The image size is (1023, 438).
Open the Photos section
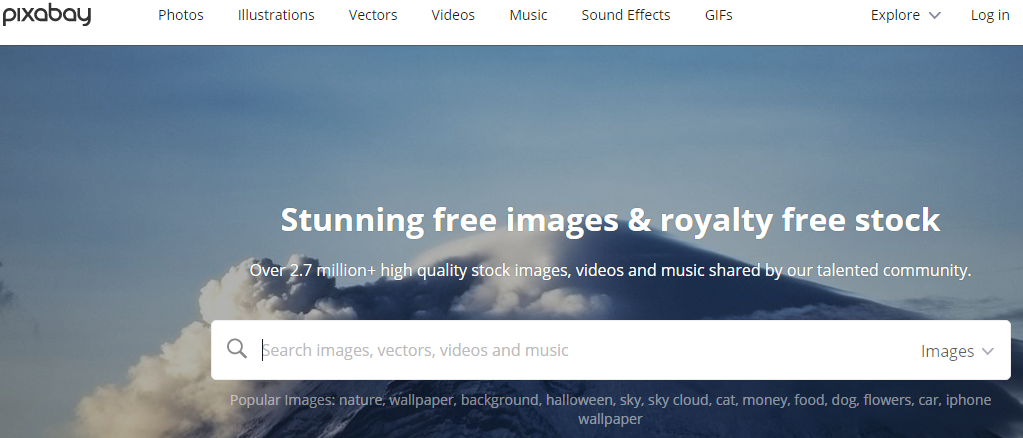(x=181, y=15)
